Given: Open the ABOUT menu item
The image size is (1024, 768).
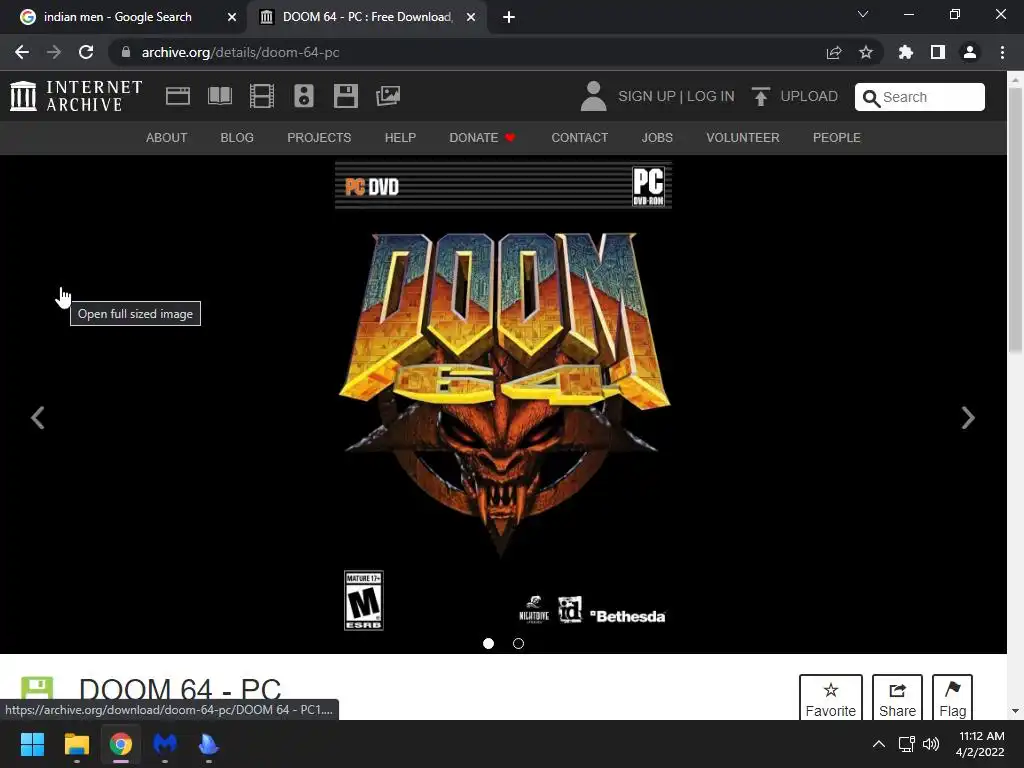Looking at the screenshot, I should (167, 138).
